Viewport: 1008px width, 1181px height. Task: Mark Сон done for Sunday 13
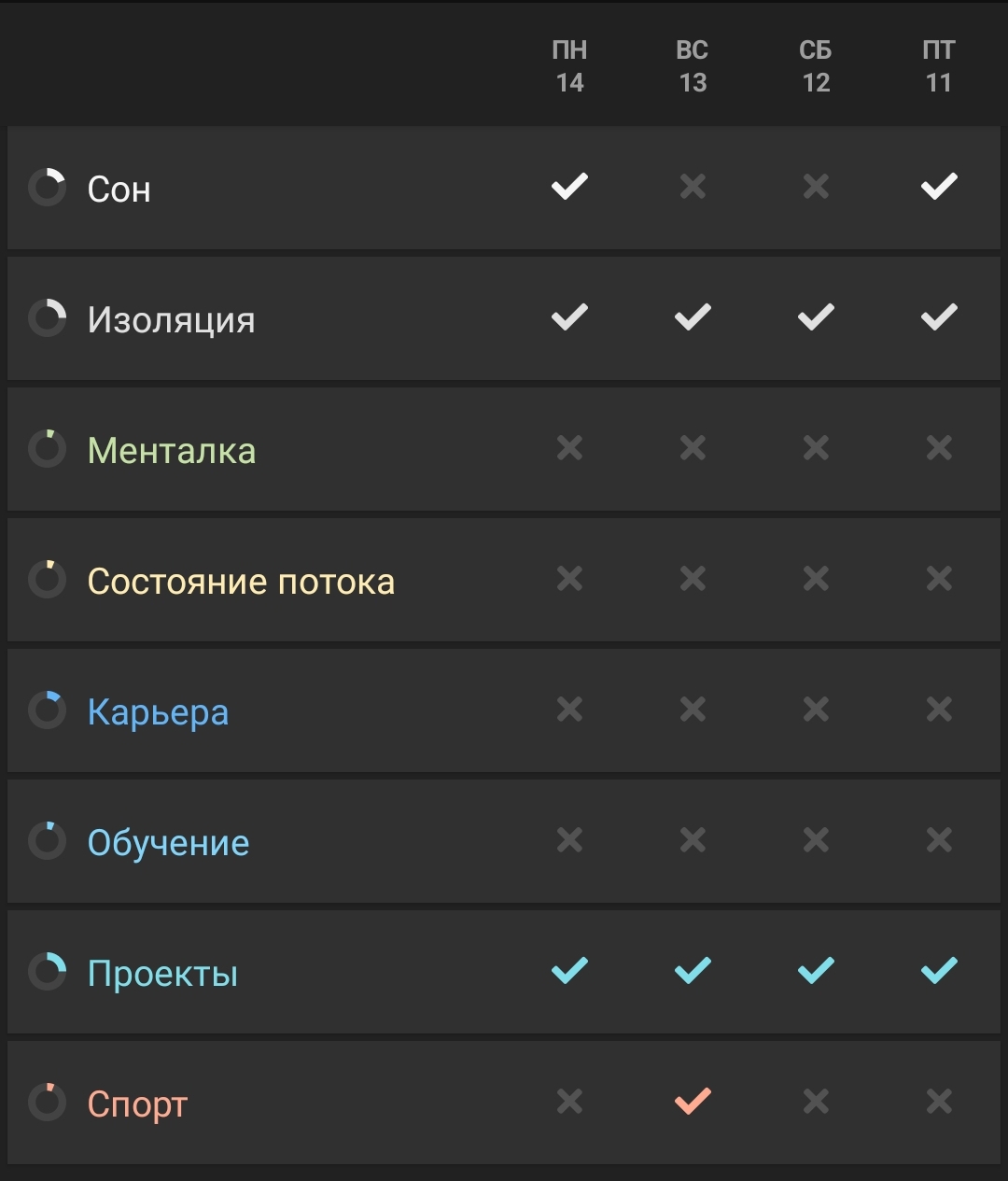click(x=693, y=187)
